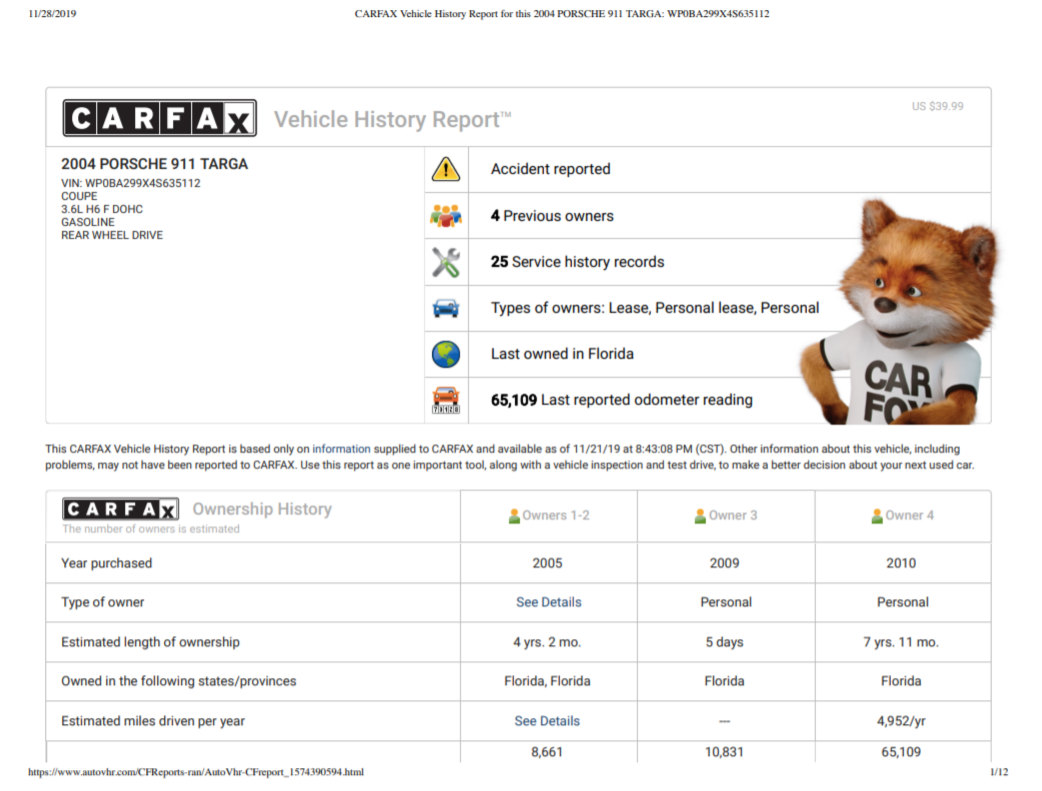Click the blue car types of owners icon
1042x791 pixels.
446,308
